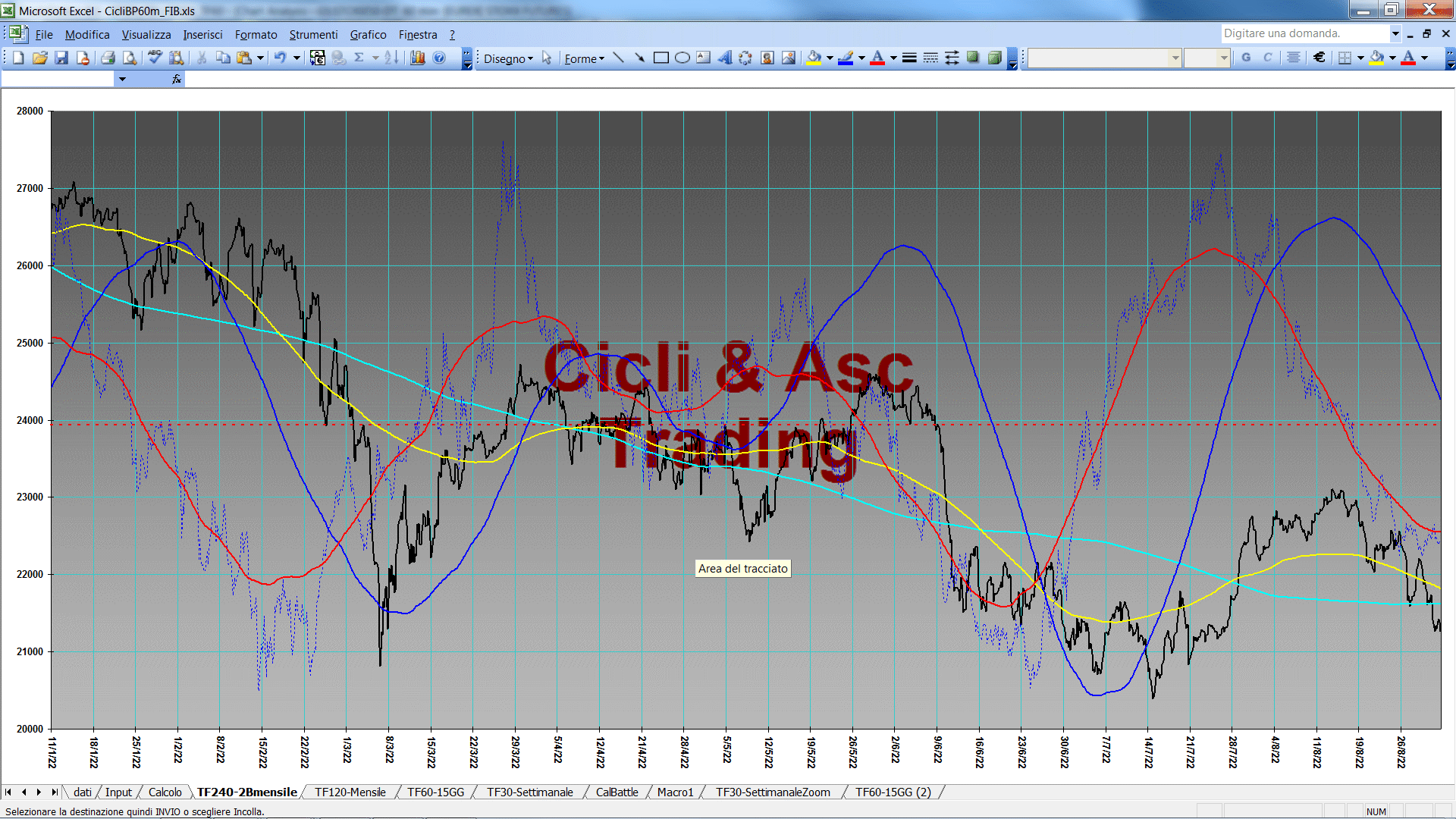Open the Undo history dropdown arrow
The image size is (1456, 819).
(297, 58)
